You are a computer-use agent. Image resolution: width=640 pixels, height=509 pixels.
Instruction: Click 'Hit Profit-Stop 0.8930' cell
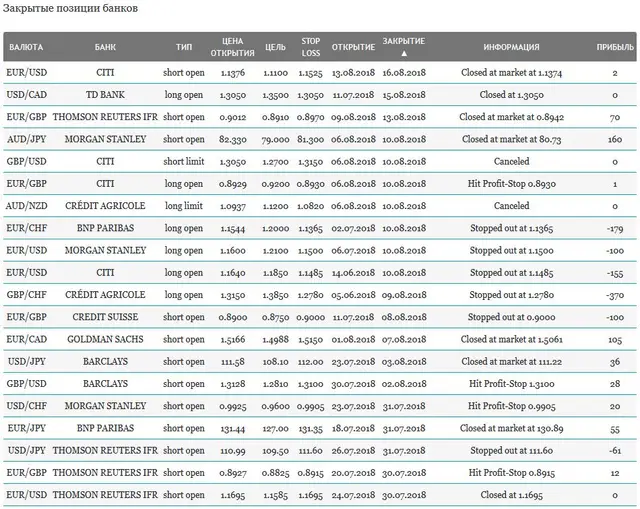(511, 184)
